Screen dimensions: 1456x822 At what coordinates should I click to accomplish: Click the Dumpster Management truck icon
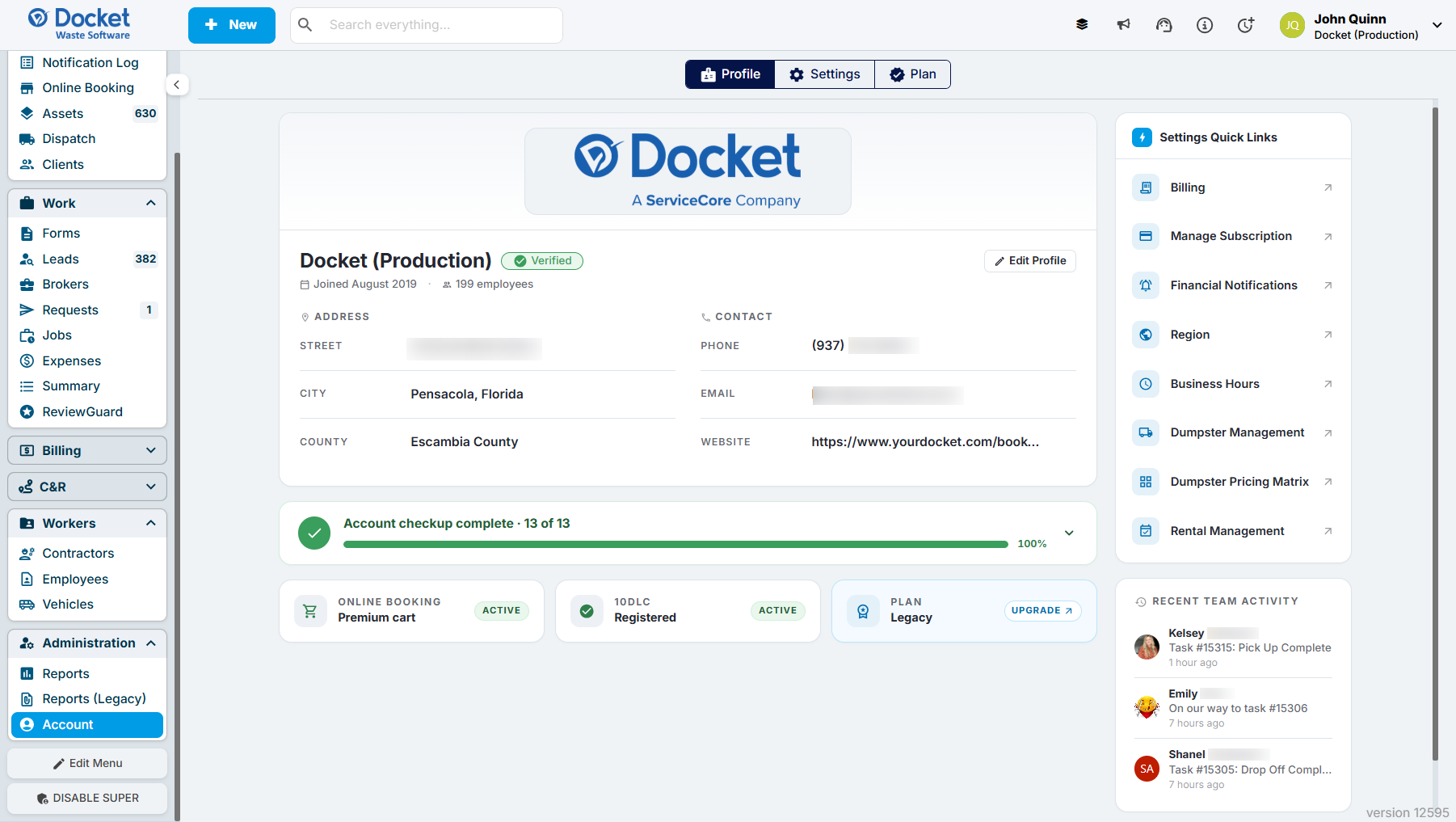pos(1146,432)
